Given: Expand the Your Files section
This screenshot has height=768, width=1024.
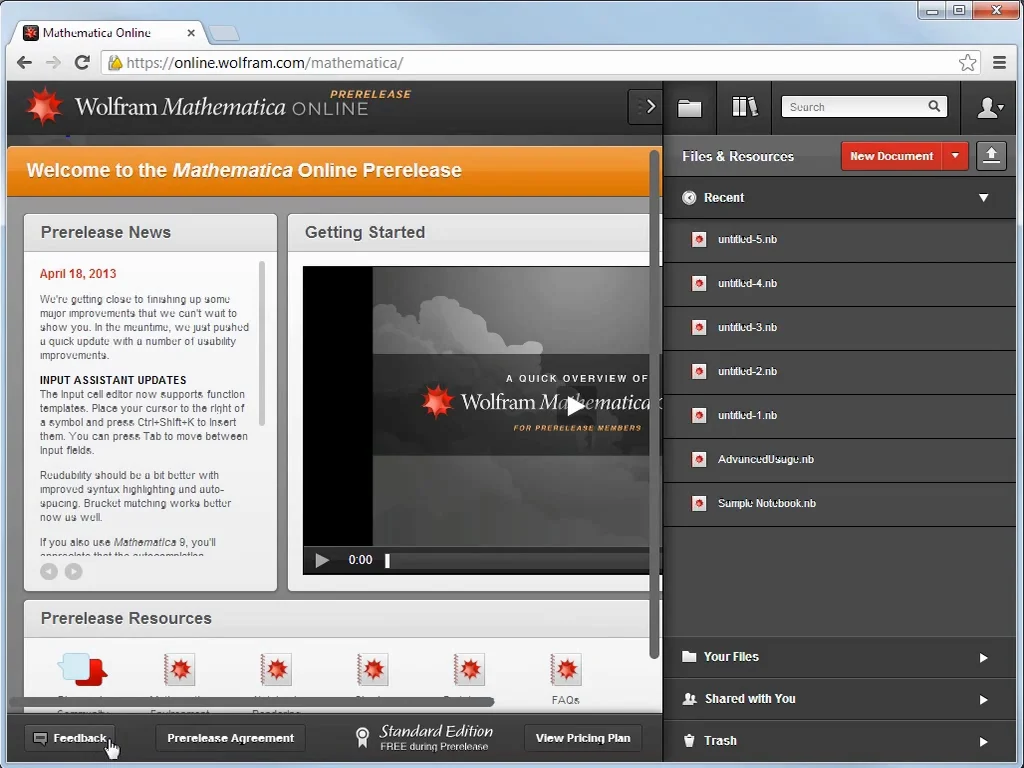Looking at the screenshot, I should pos(983,657).
